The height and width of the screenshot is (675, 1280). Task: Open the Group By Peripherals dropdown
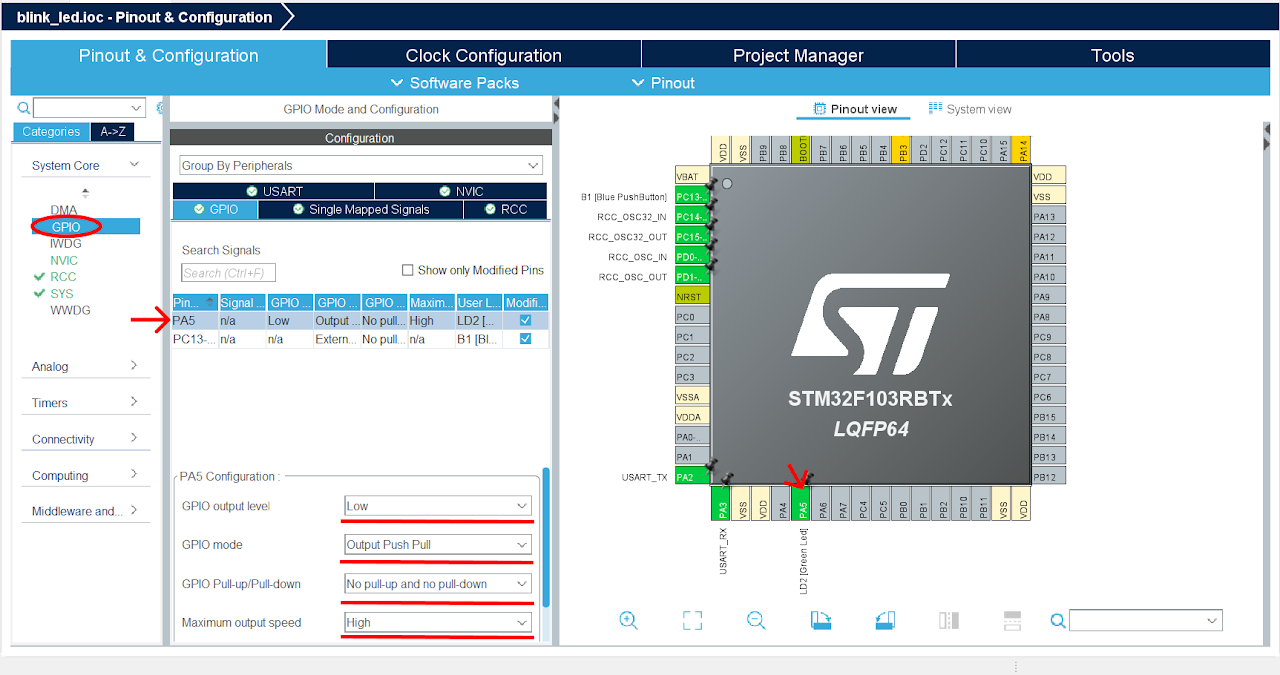[358, 164]
